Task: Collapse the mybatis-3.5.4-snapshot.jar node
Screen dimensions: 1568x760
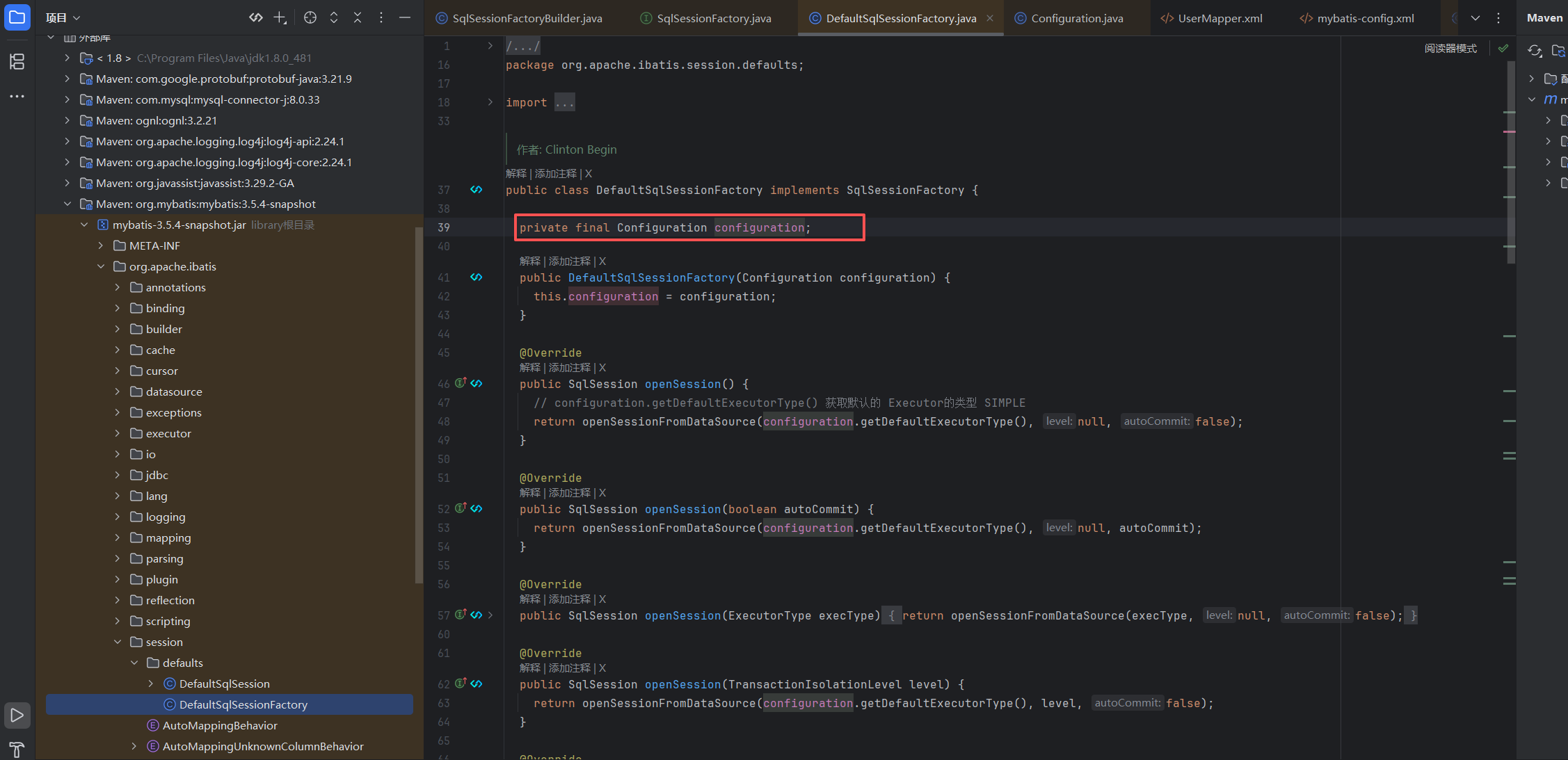Action: tap(84, 225)
